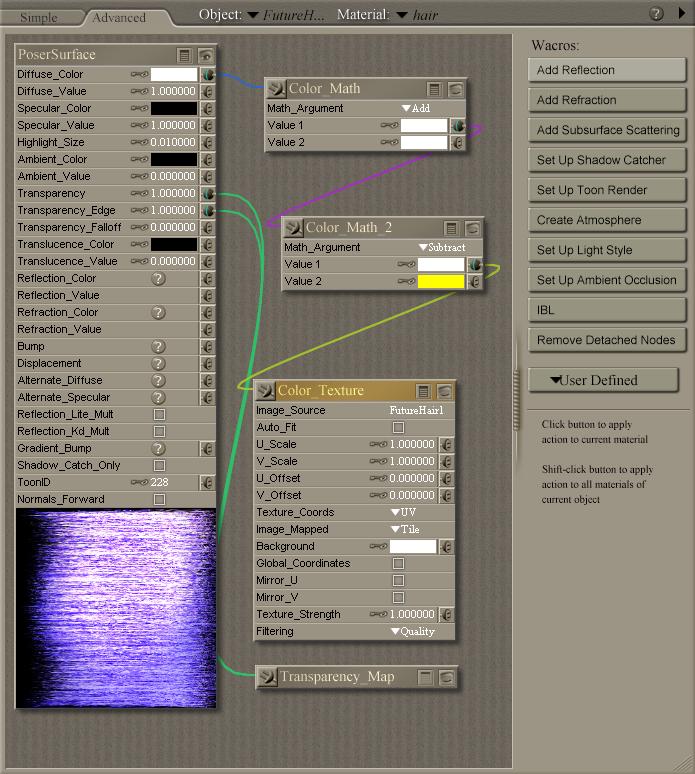Click the purple hair material preview

116,609
